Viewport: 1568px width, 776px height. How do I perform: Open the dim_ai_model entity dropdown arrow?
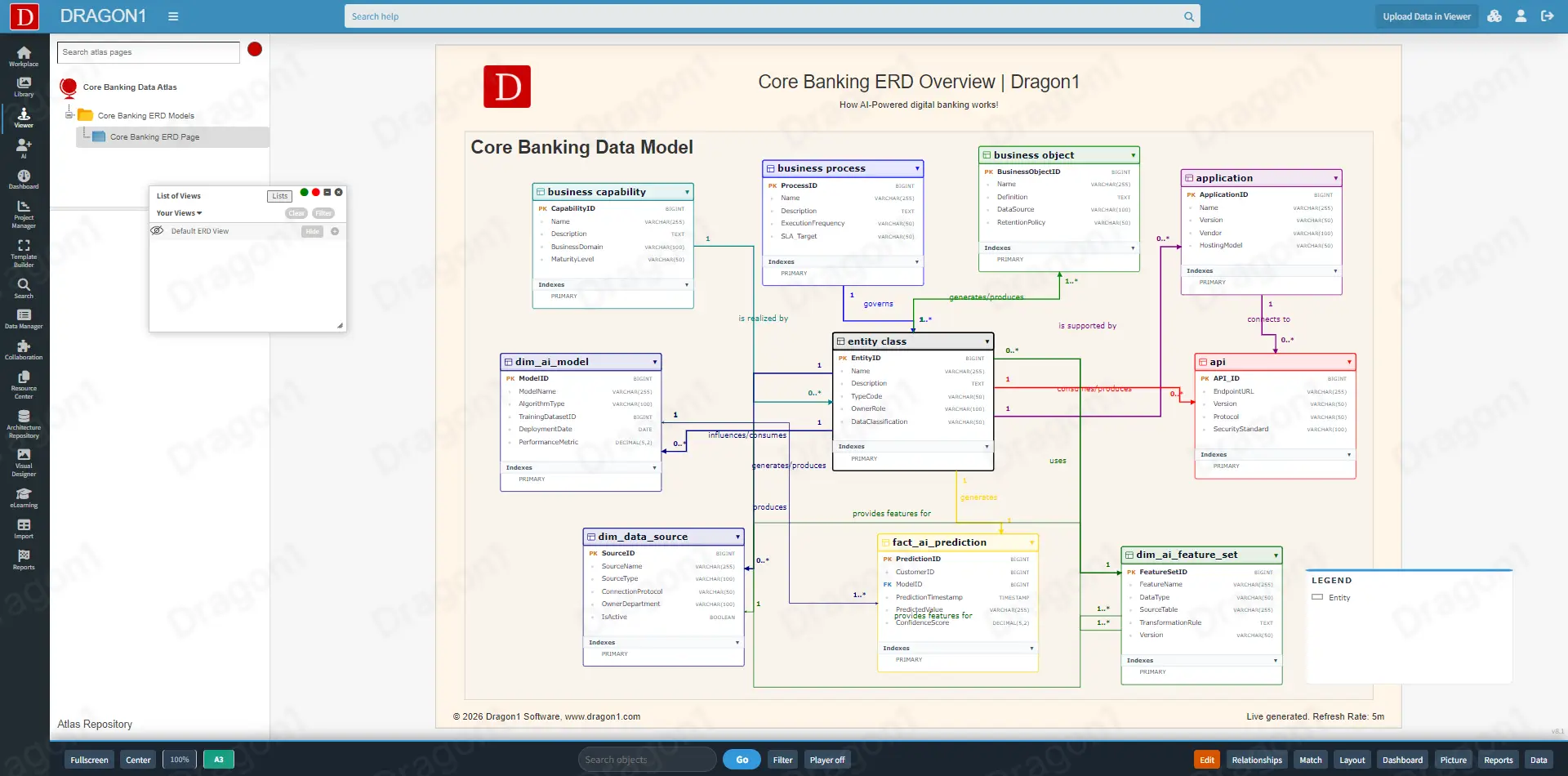pos(654,362)
